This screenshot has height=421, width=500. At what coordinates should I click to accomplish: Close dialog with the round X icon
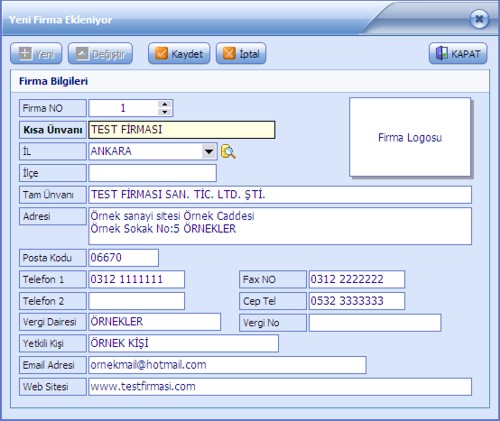pos(479,19)
